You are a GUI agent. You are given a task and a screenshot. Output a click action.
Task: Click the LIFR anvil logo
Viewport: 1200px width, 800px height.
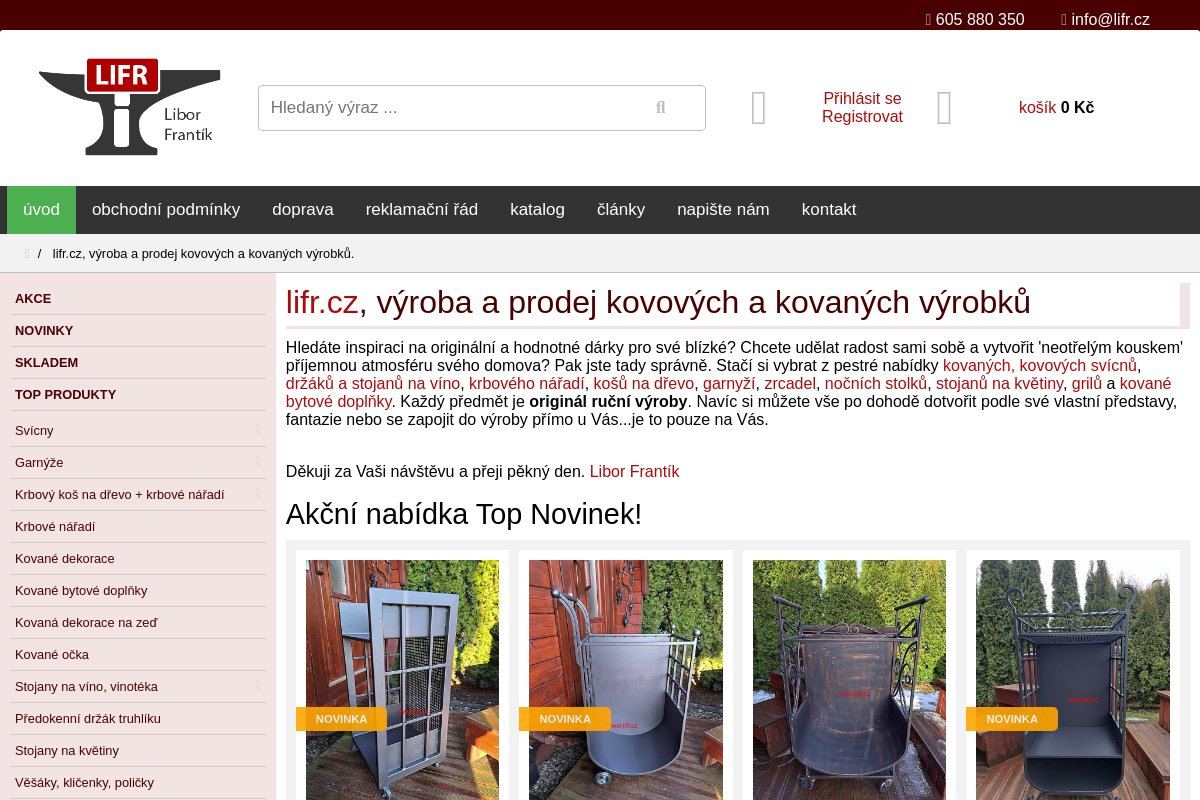(129, 107)
